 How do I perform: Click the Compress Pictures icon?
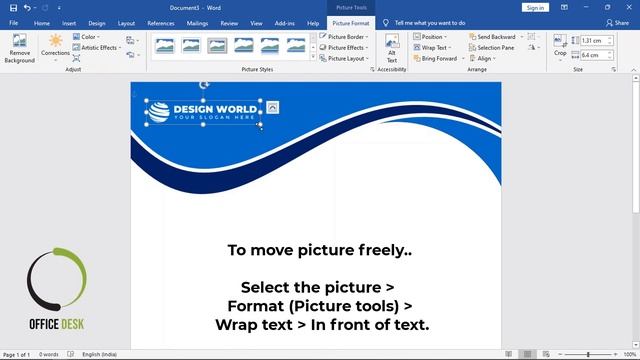(x=76, y=58)
